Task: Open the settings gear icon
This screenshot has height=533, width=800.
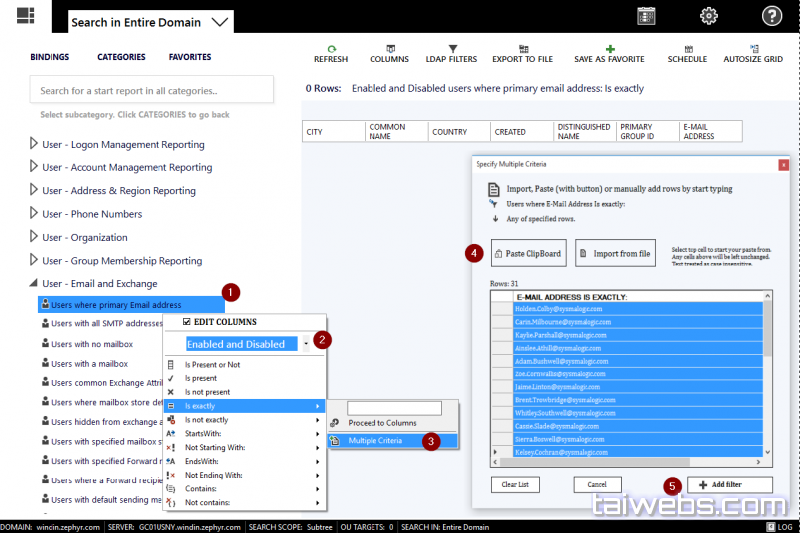Action: pos(709,16)
